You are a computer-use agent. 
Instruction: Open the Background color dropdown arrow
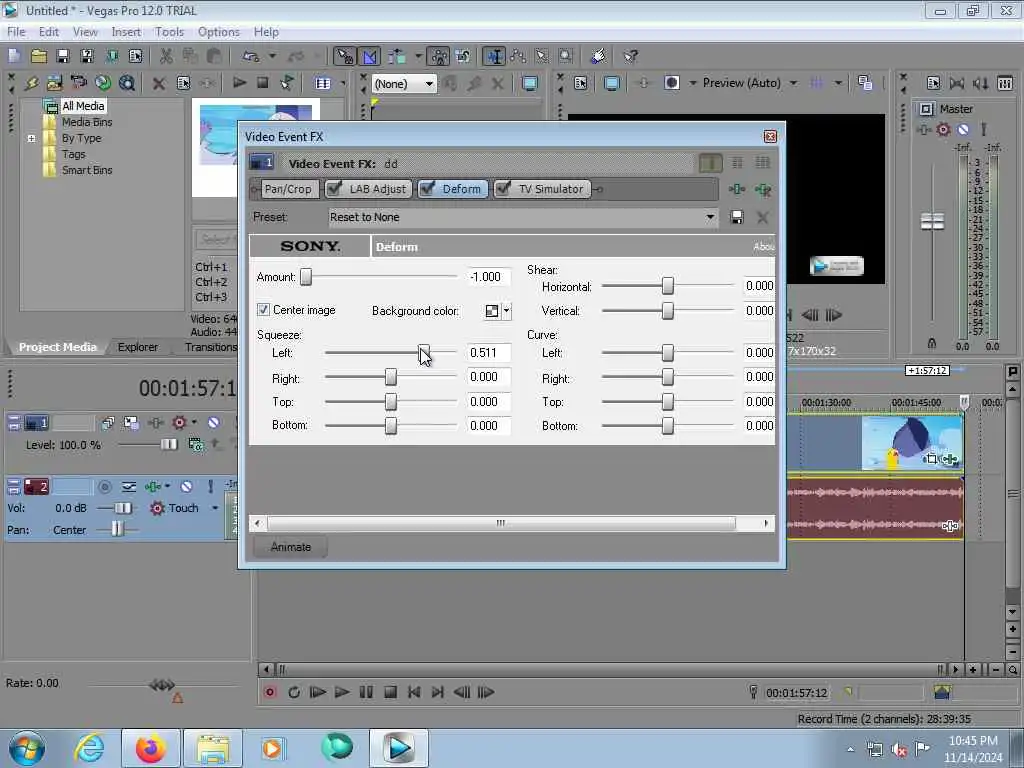click(x=506, y=312)
